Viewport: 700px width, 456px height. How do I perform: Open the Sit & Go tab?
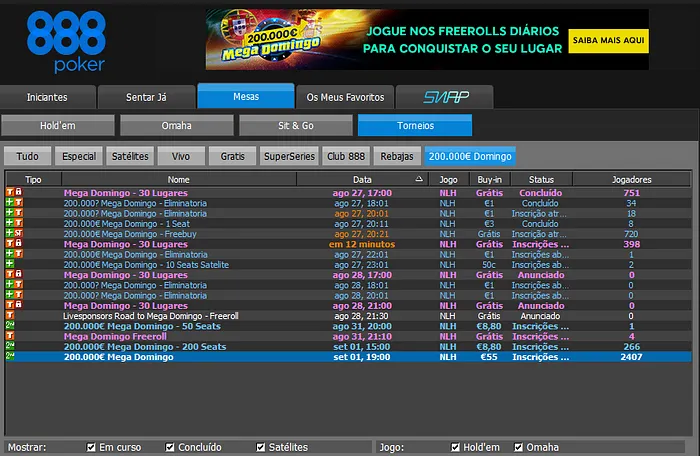296,126
